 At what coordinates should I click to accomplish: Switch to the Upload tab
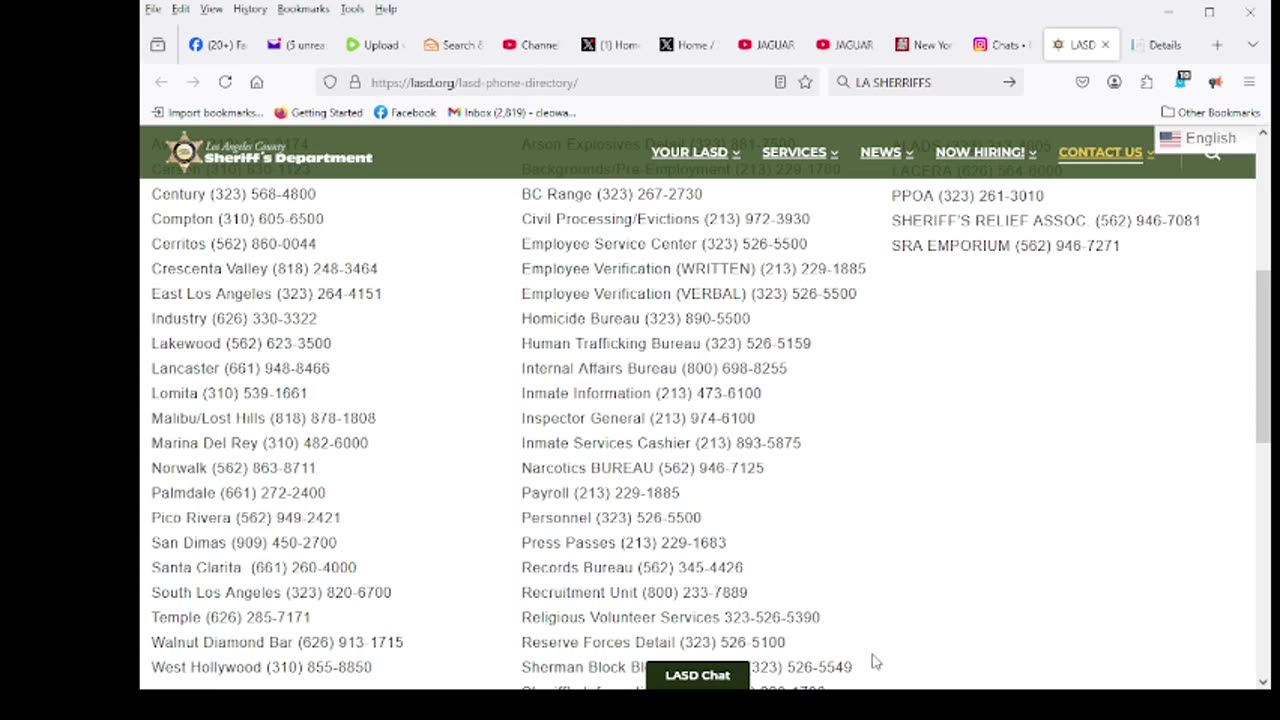coord(374,45)
